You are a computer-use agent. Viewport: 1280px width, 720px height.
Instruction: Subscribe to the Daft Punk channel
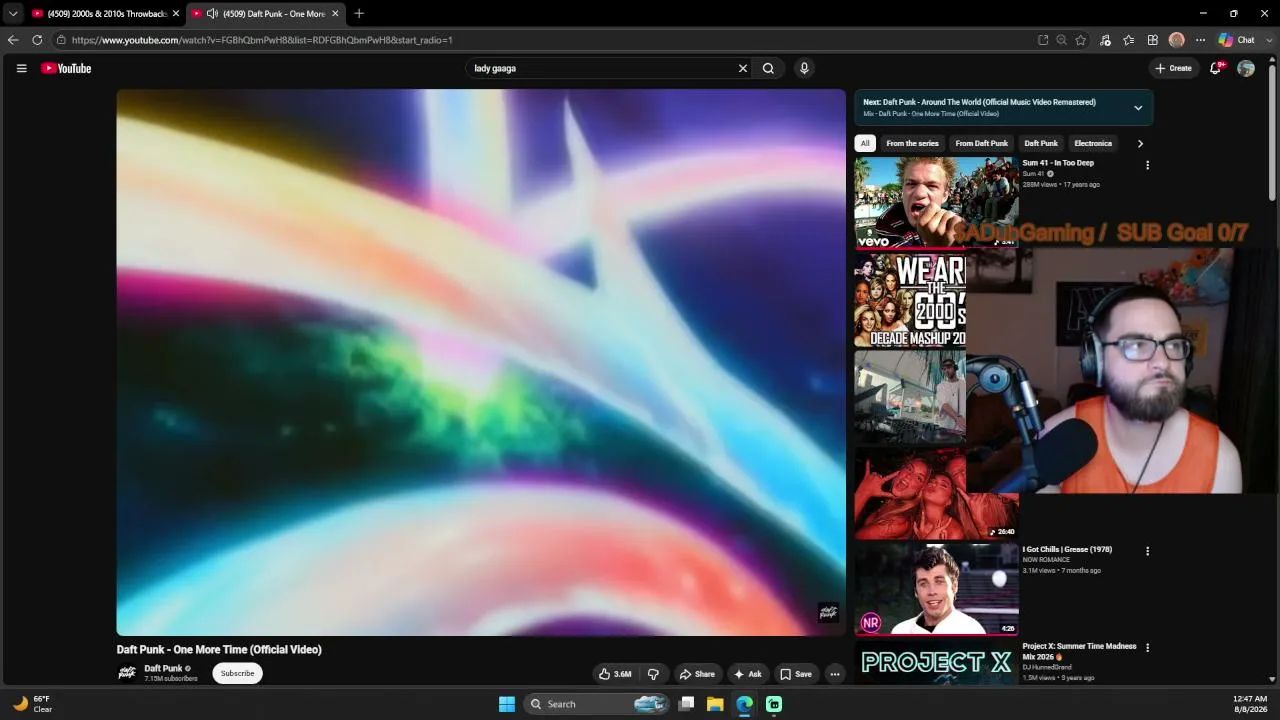pyautogui.click(x=237, y=673)
